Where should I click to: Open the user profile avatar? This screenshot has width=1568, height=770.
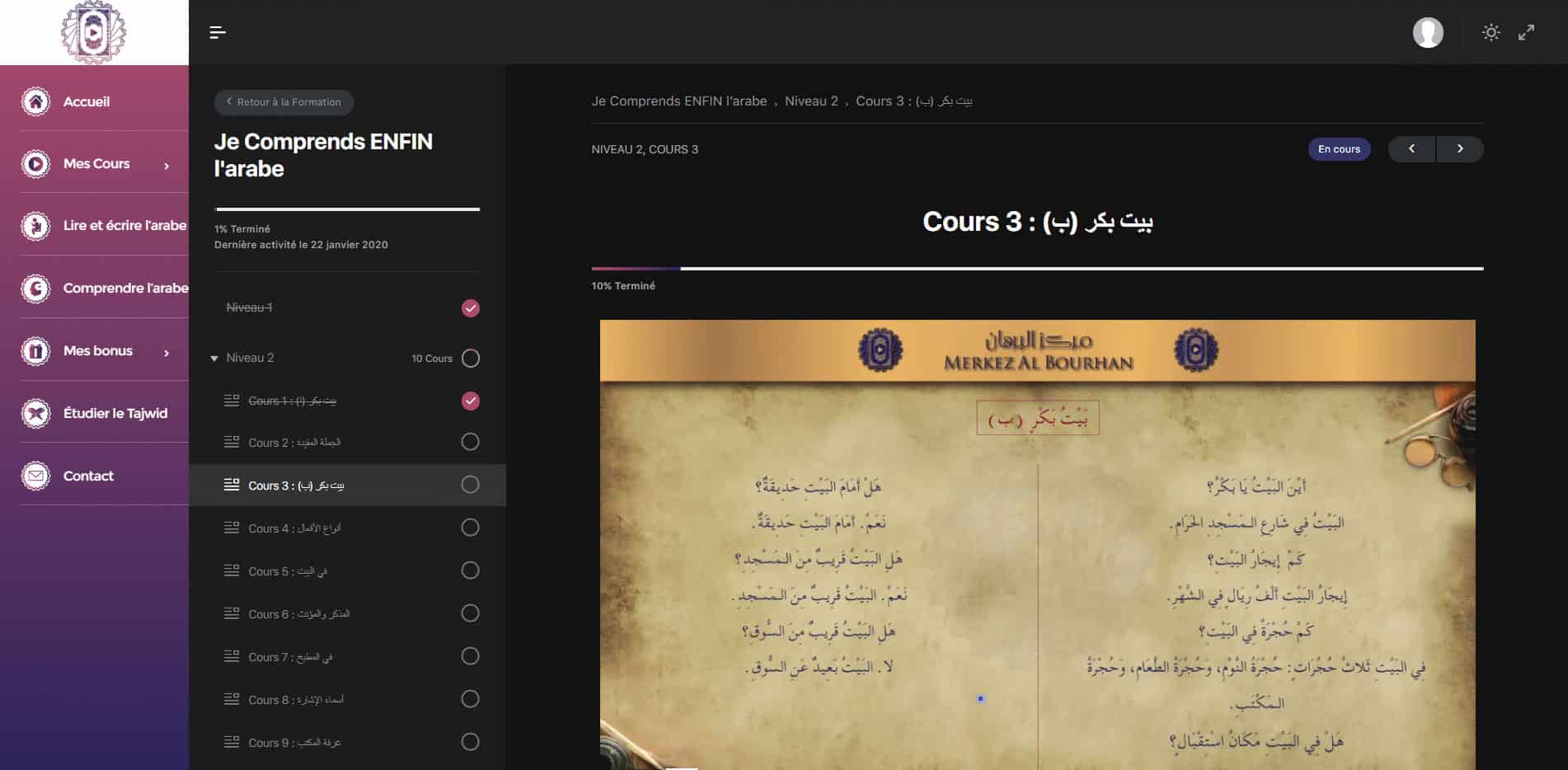click(x=1428, y=32)
